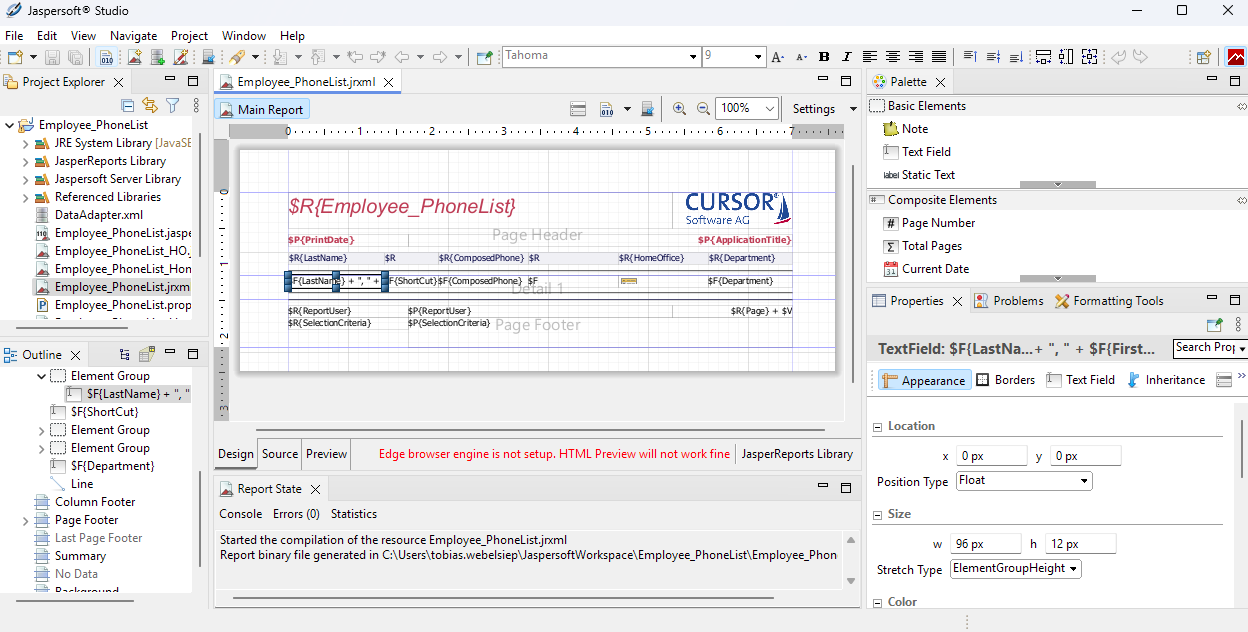Click the Zoom In magnifier icon
This screenshot has width=1248, height=632.
[x=680, y=108]
